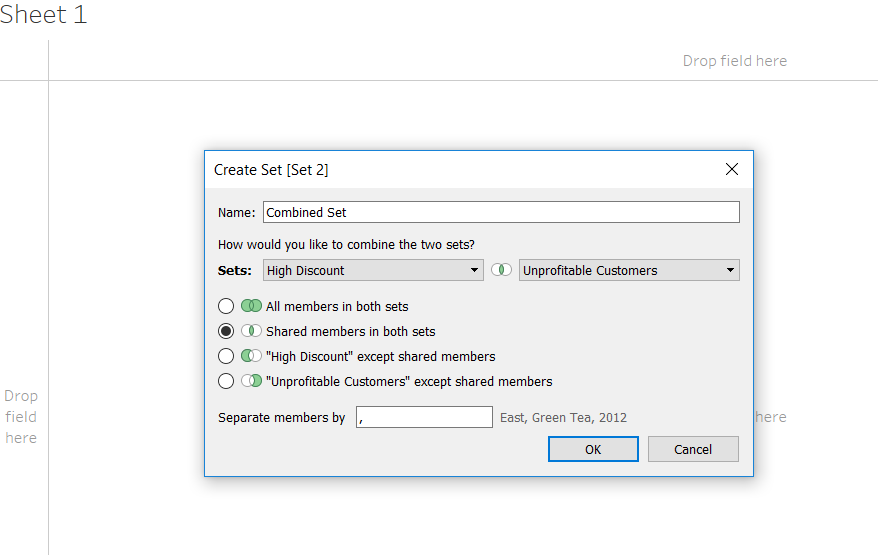
Task: Click the top Drop field here area
Action: (x=734, y=61)
